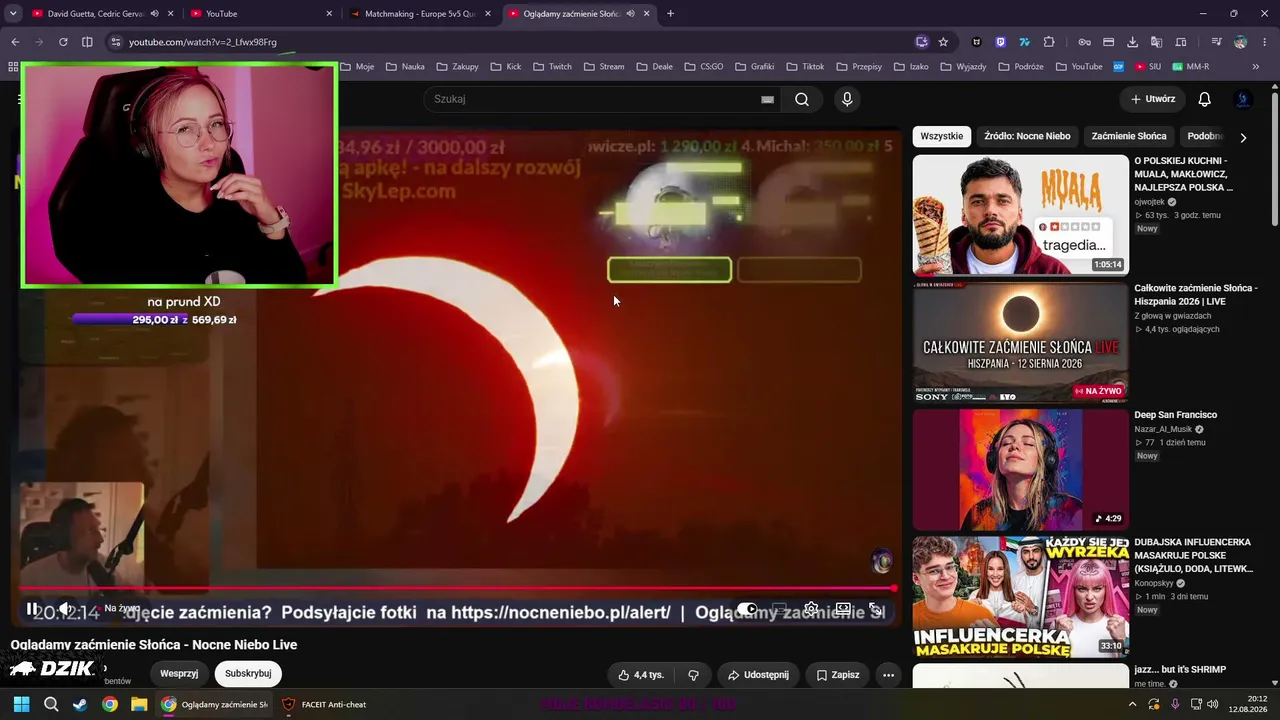Click the Wesprzyj button
This screenshot has width=1280, height=720.
(179, 674)
